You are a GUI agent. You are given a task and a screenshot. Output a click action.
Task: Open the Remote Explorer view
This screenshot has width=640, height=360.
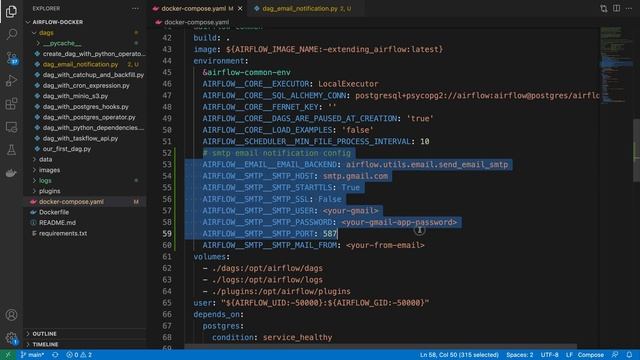(11, 127)
